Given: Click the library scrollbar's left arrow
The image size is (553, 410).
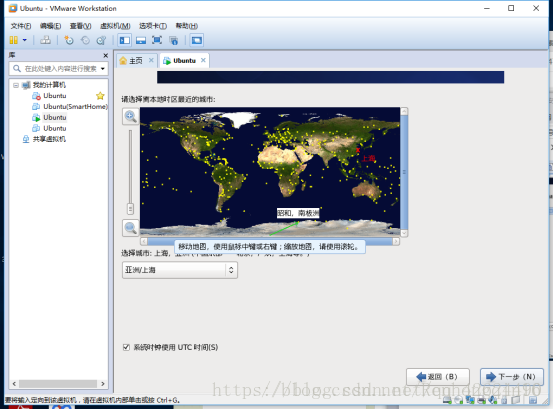Looking at the screenshot, I should click(x=14, y=384).
